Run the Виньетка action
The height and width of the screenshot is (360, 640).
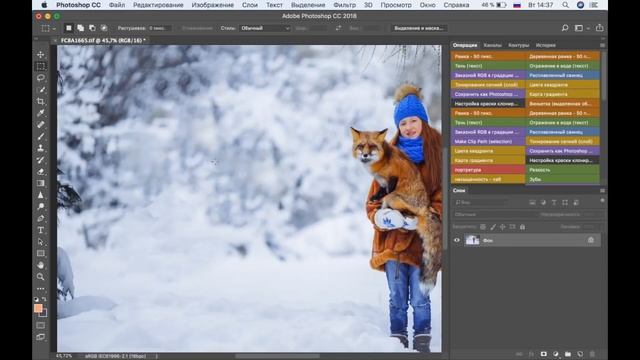562,104
